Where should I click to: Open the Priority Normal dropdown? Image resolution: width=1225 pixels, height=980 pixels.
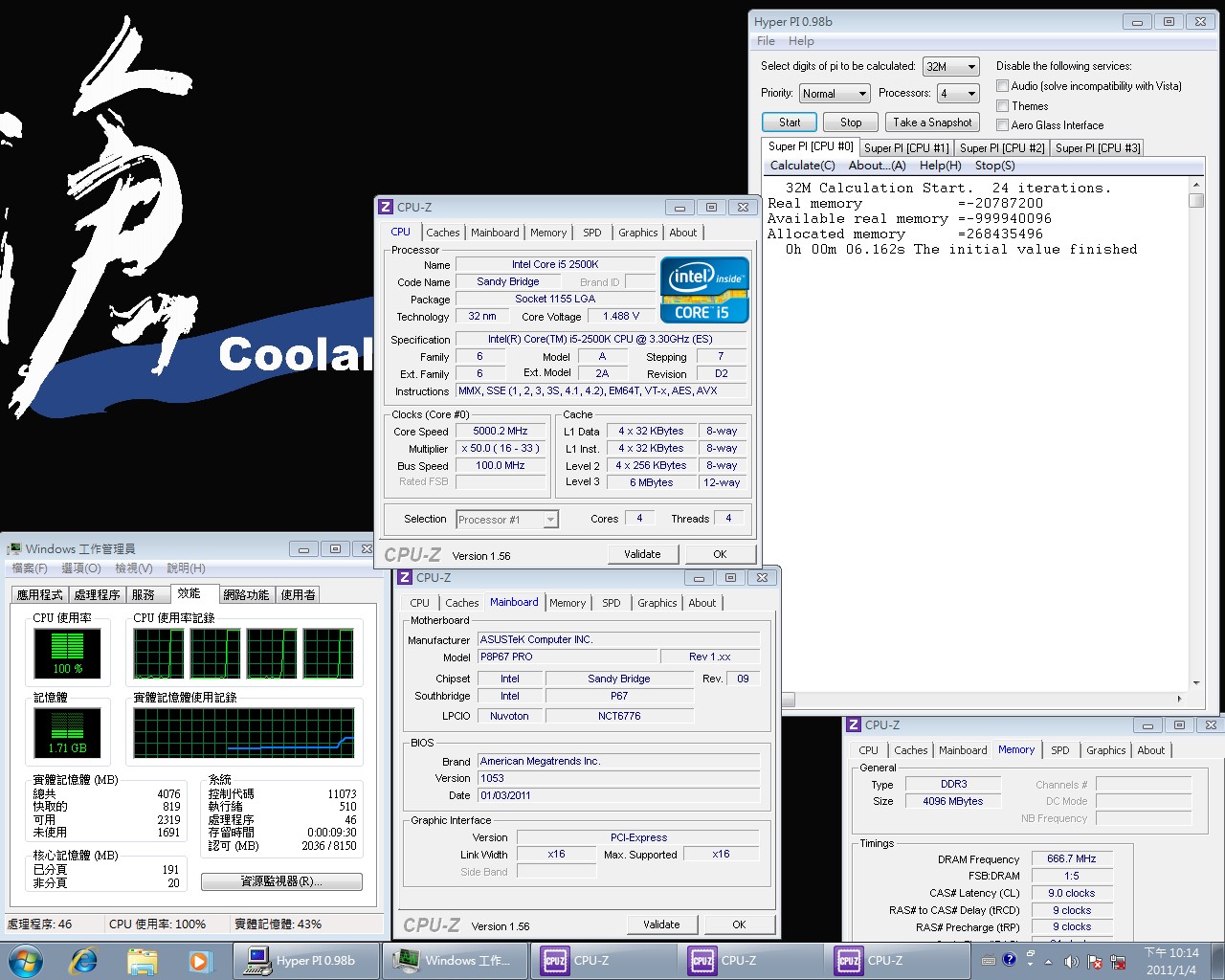[835, 93]
